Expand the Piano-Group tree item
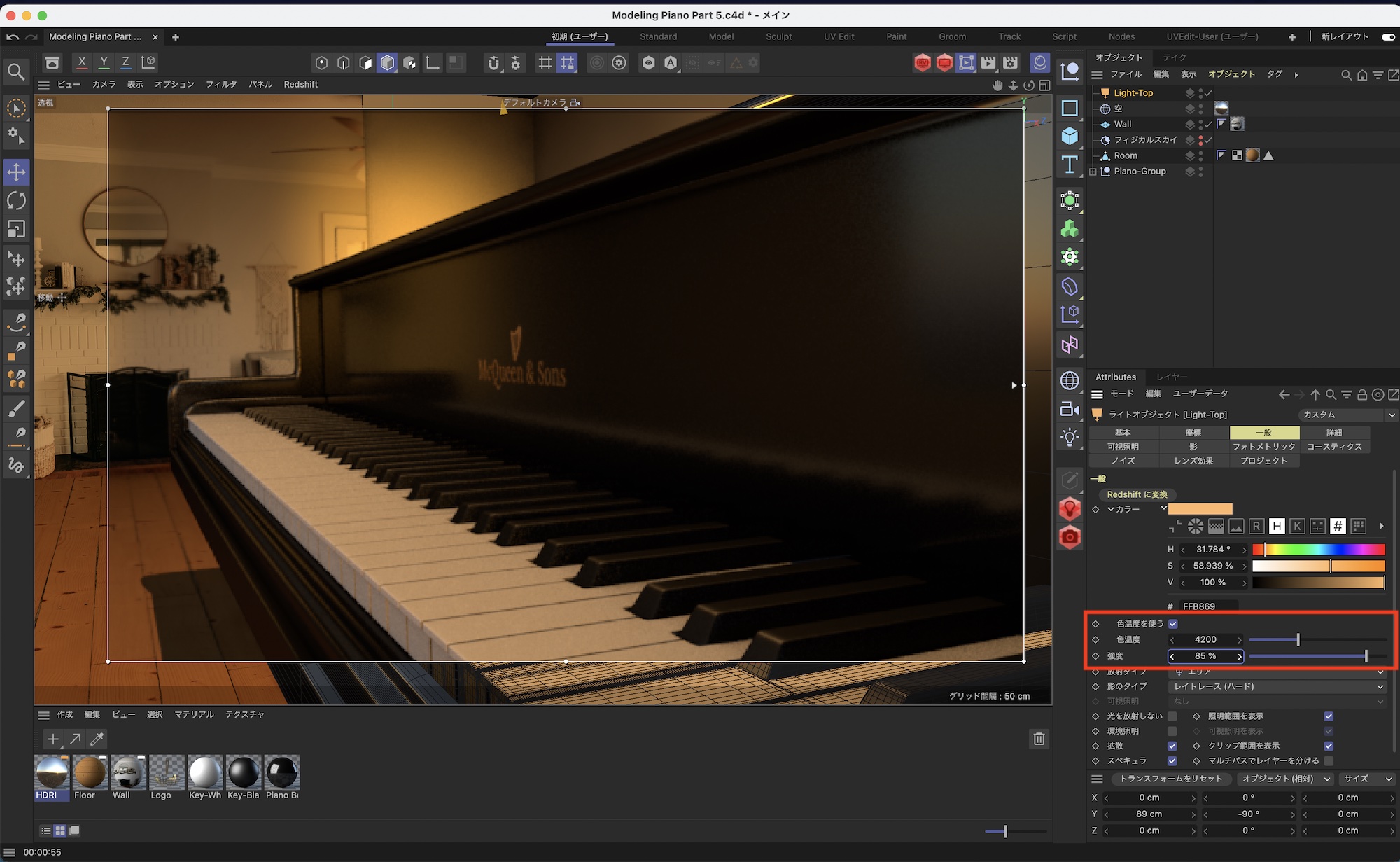The width and height of the screenshot is (1400, 862). (1093, 172)
